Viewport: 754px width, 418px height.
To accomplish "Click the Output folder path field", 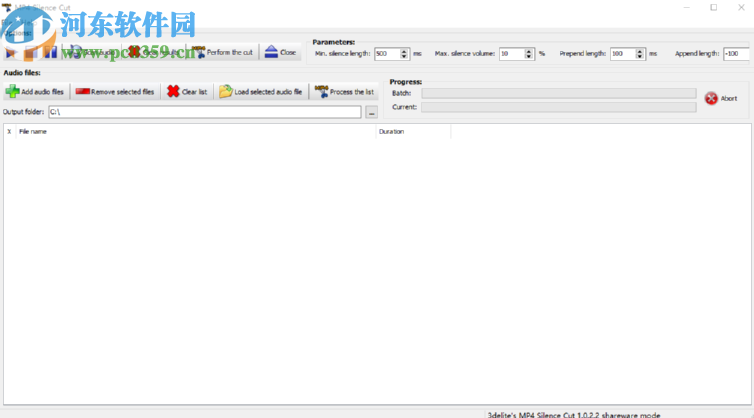I will [205, 112].
